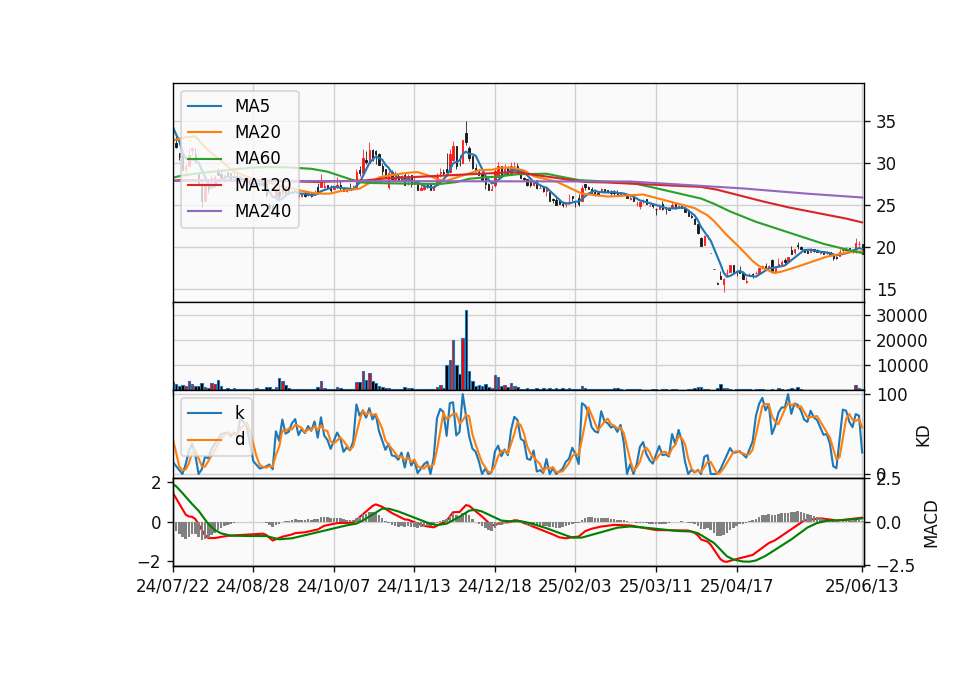The image size is (960, 690).
Task: Click the MACD left axis value 2
Action: (157, 483)
